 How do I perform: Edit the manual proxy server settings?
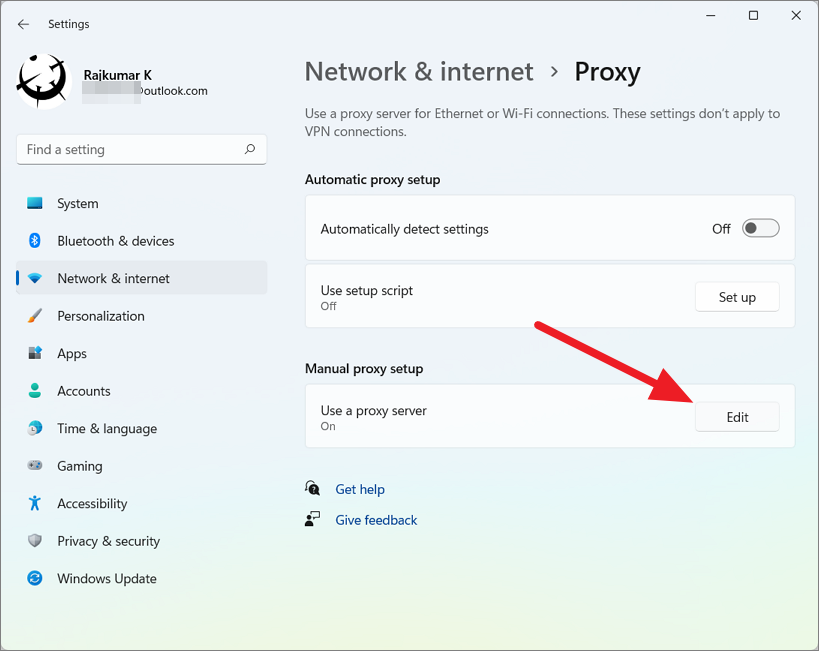(x=737, y=417)
